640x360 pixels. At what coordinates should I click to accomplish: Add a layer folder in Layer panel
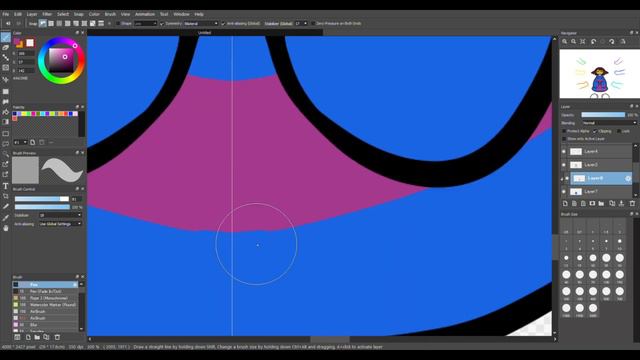[601, 203]
